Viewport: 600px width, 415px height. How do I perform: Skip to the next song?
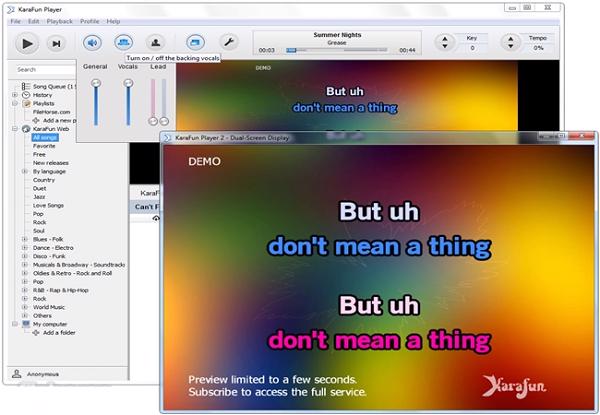pyautogui.click(x=57, y=43)
